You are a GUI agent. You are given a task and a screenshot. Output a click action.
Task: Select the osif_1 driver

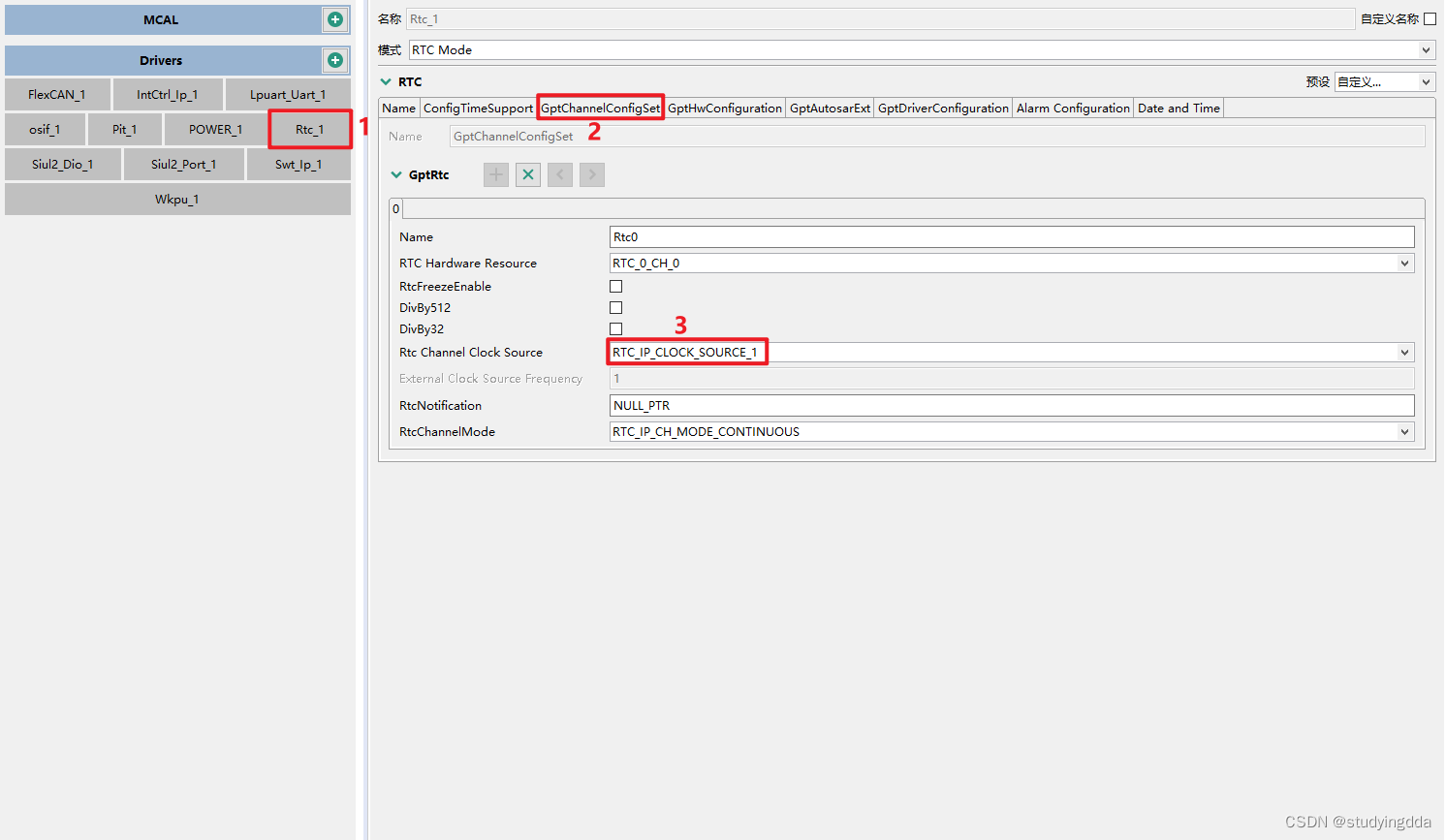tap(45, 130)
